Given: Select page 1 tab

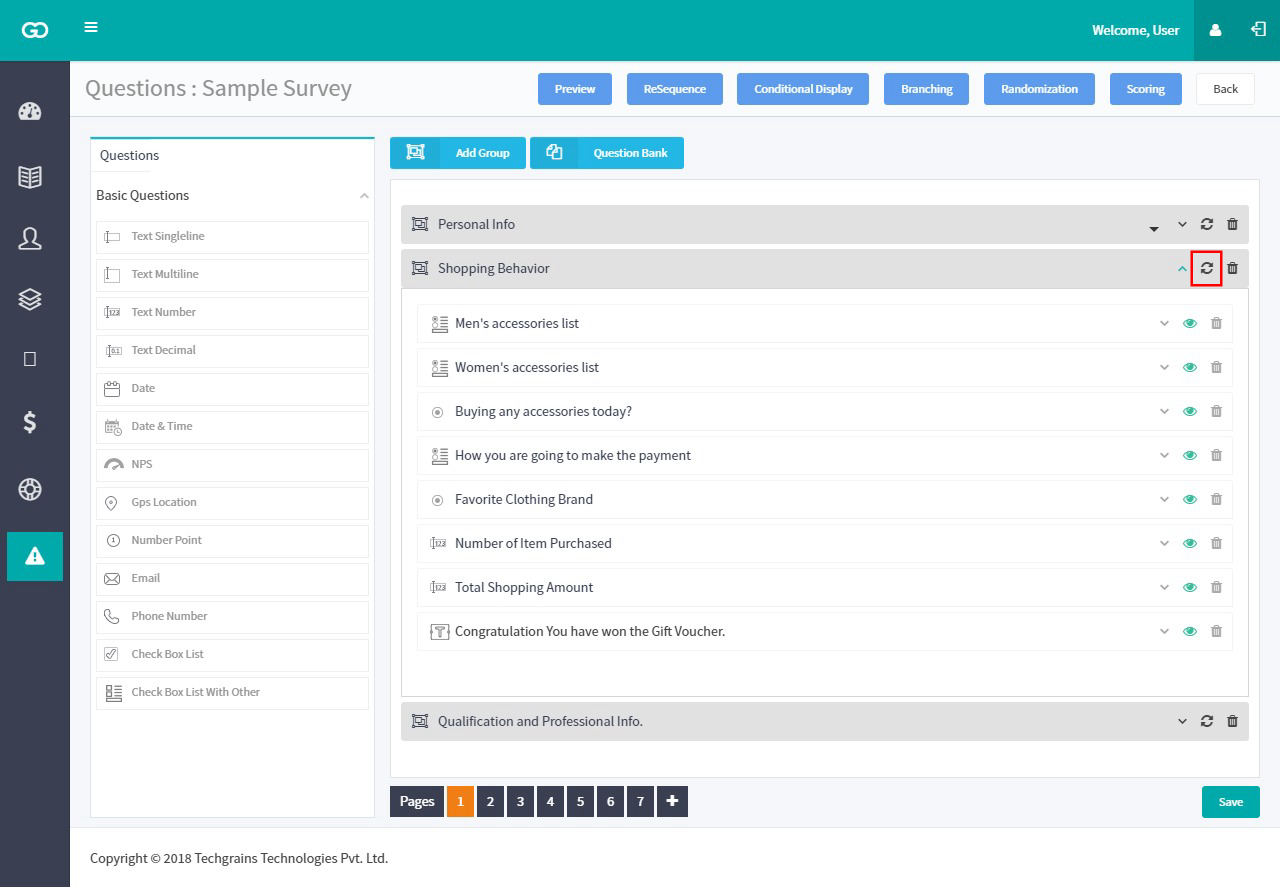Looking at the screenshot, I should coord(460,801).
